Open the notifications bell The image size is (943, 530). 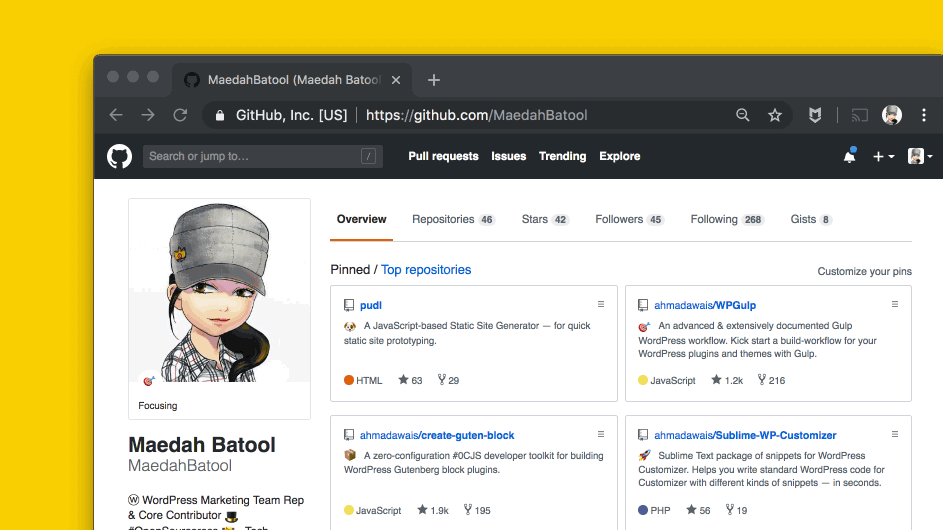coord(849,156)
